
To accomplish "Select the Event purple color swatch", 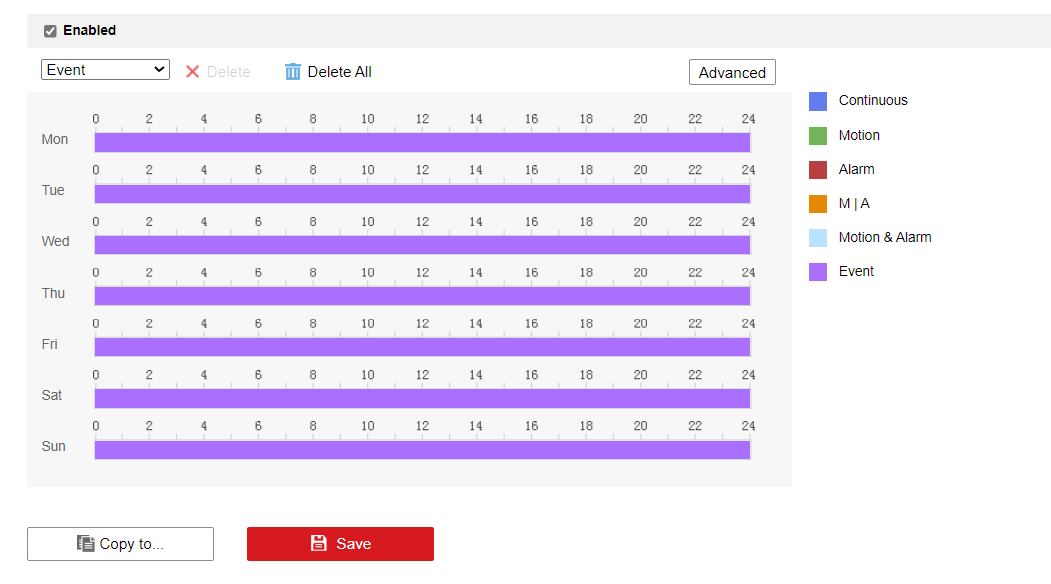I will [x=818, y=272].
